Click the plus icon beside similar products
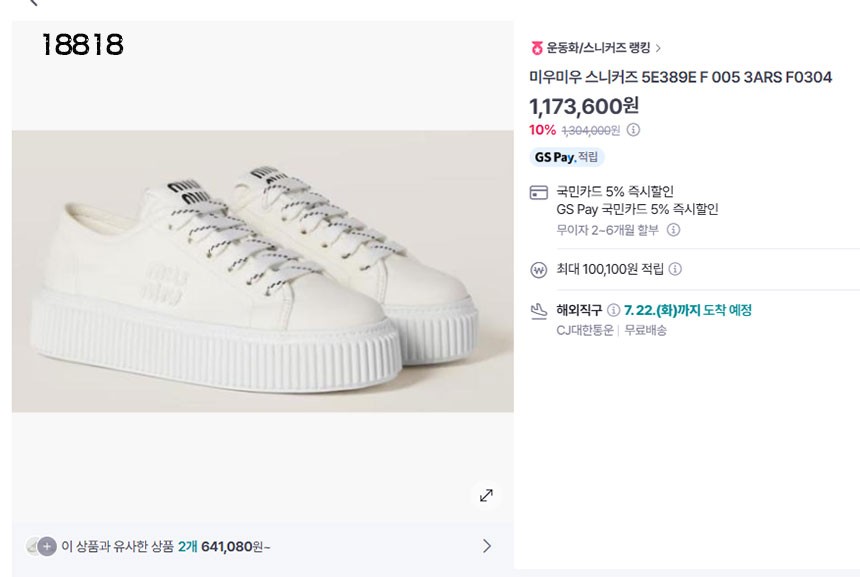The height and width of the screenshot is (577, 860). [47, 546]
